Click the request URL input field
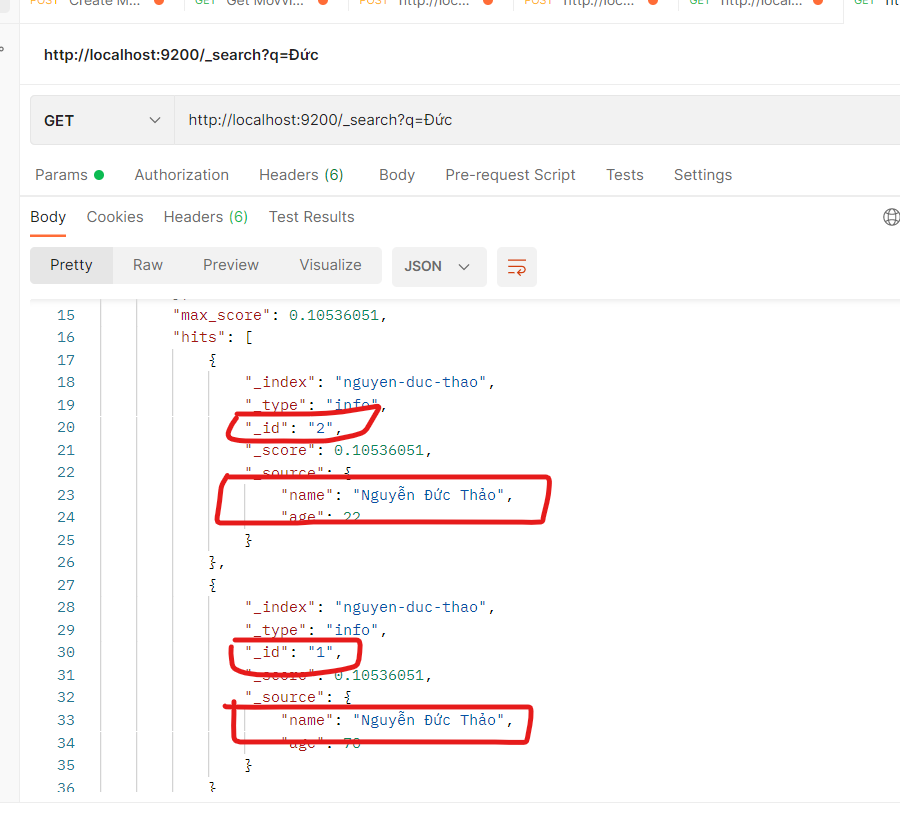 pyautogui.click(x=537, y=121)
